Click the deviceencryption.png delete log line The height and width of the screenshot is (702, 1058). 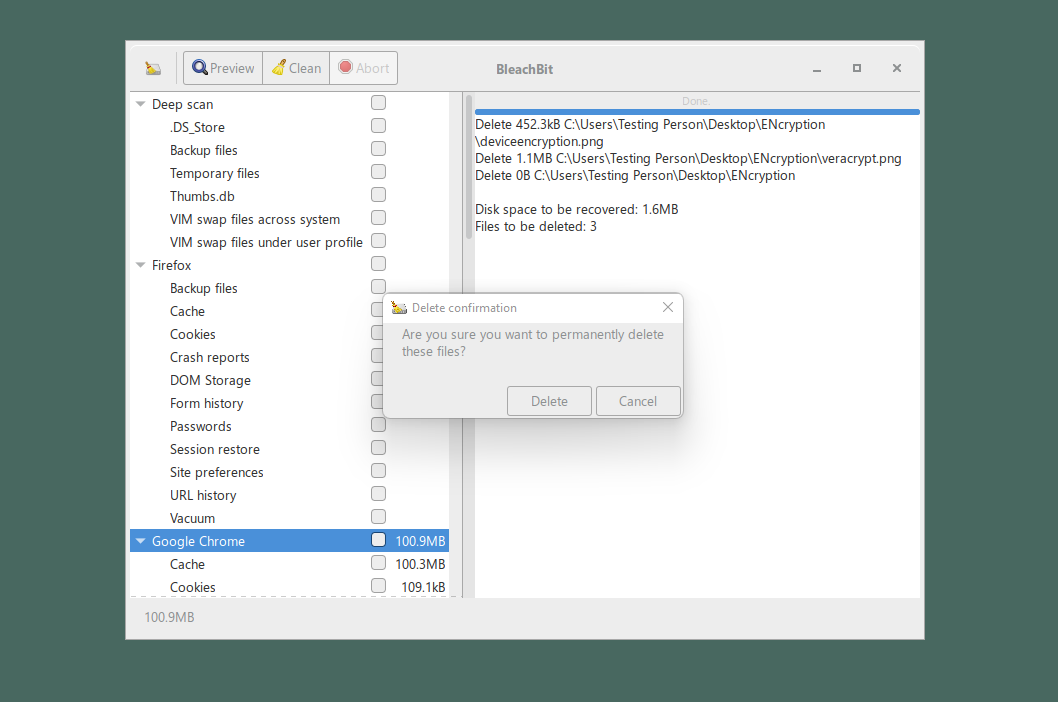tap(650, 132)
